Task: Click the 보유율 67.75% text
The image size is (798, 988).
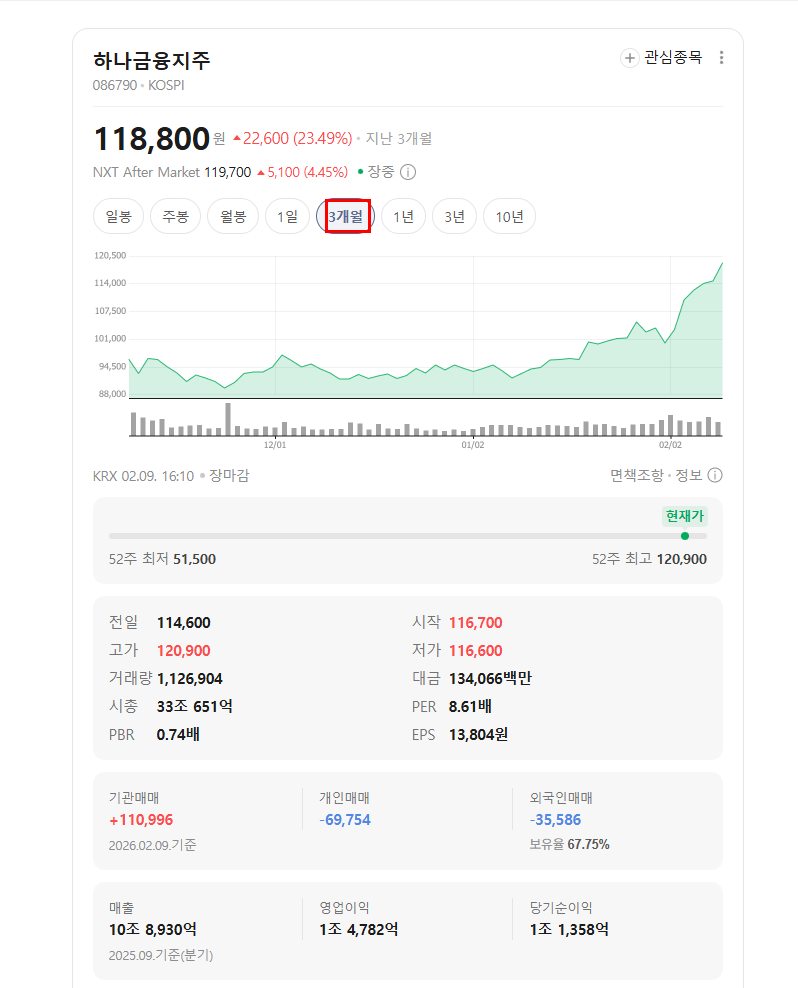Action: [x=569, y=844]
